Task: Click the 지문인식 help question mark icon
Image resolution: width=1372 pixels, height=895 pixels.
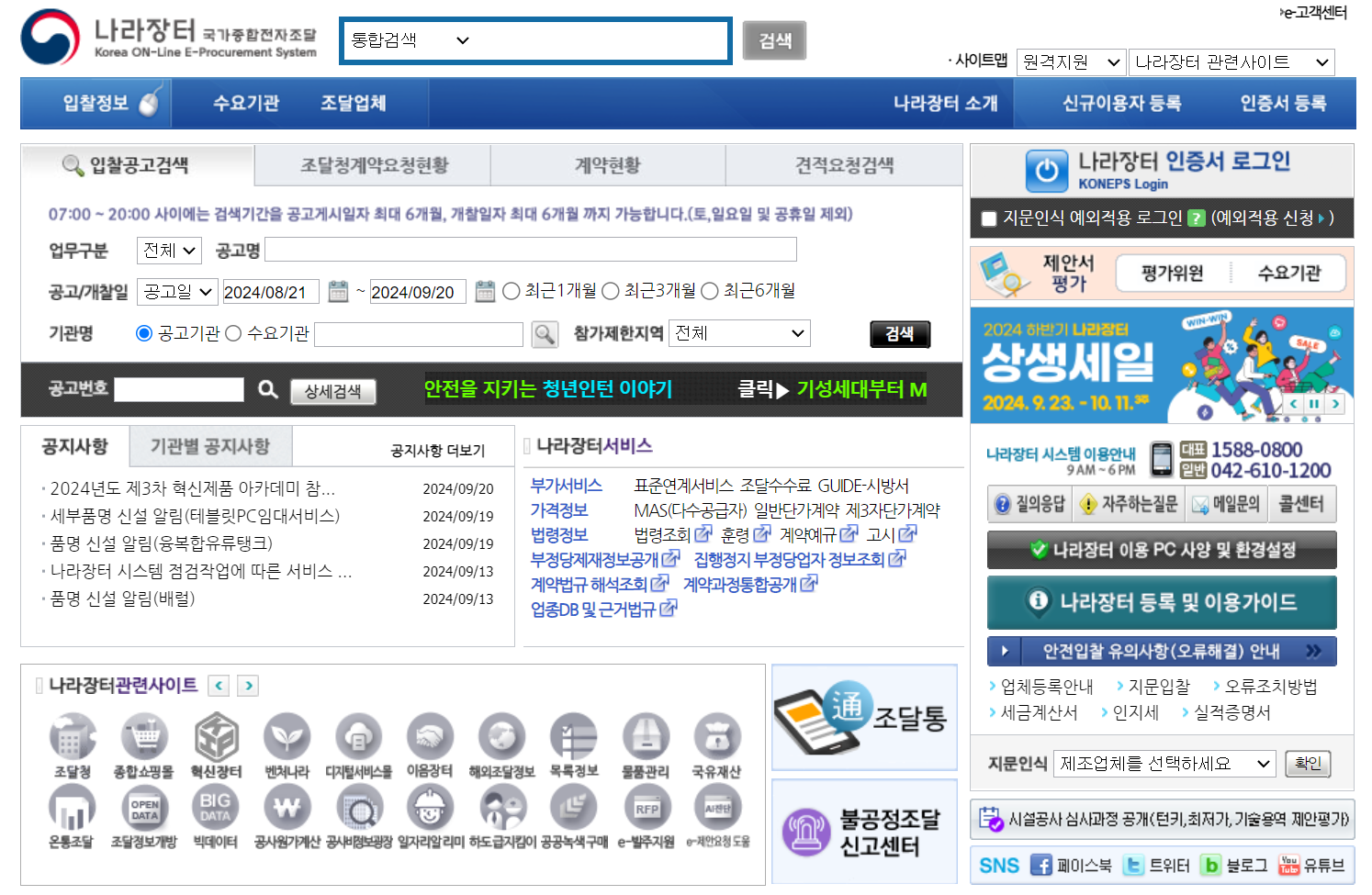Action: (1196, 218)
